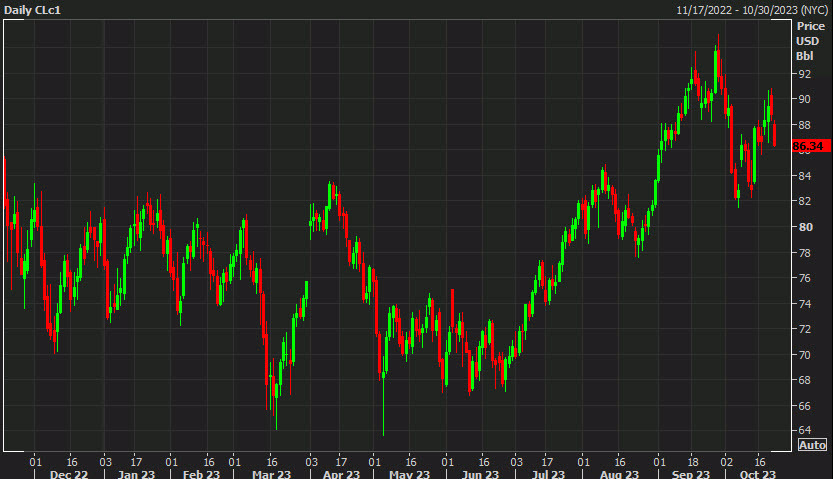This screenshot has width=833, height=479.
Task: Click the 72 price axis value
Action: click(805, 329)
